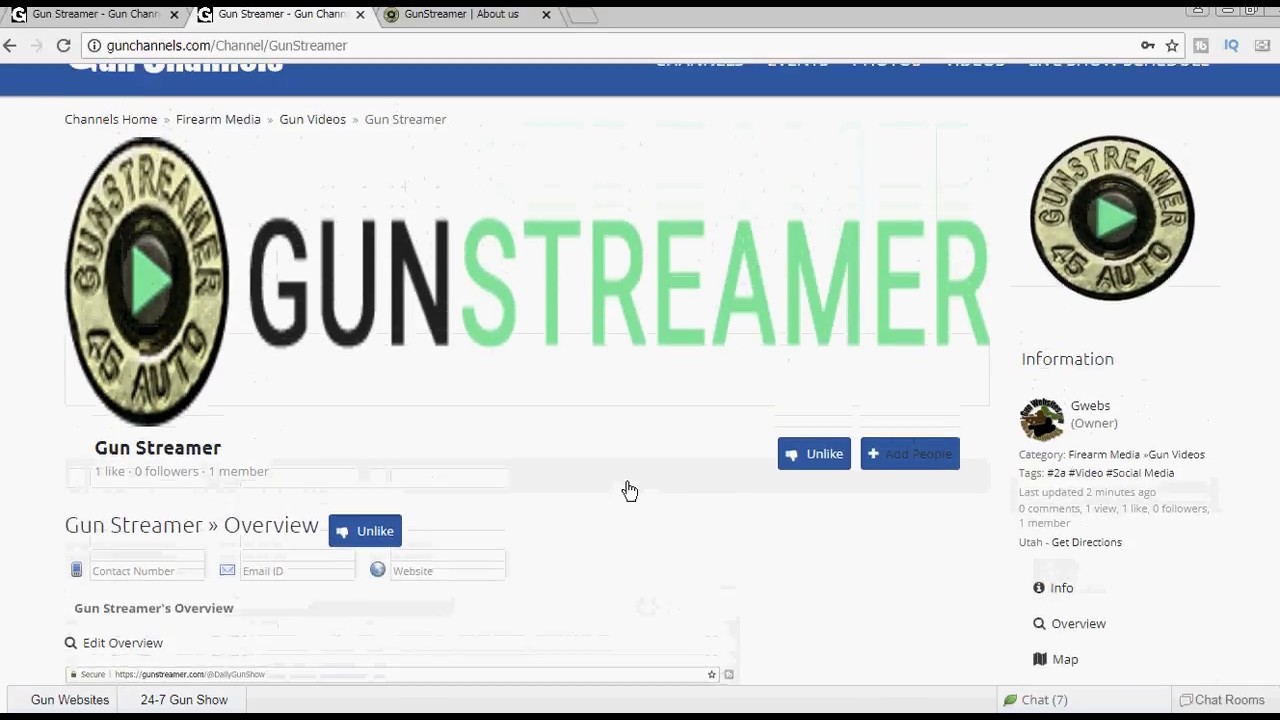Click the round 45 Auto channel avatar
The image size is (1280, 720).
pos(1112,218)
